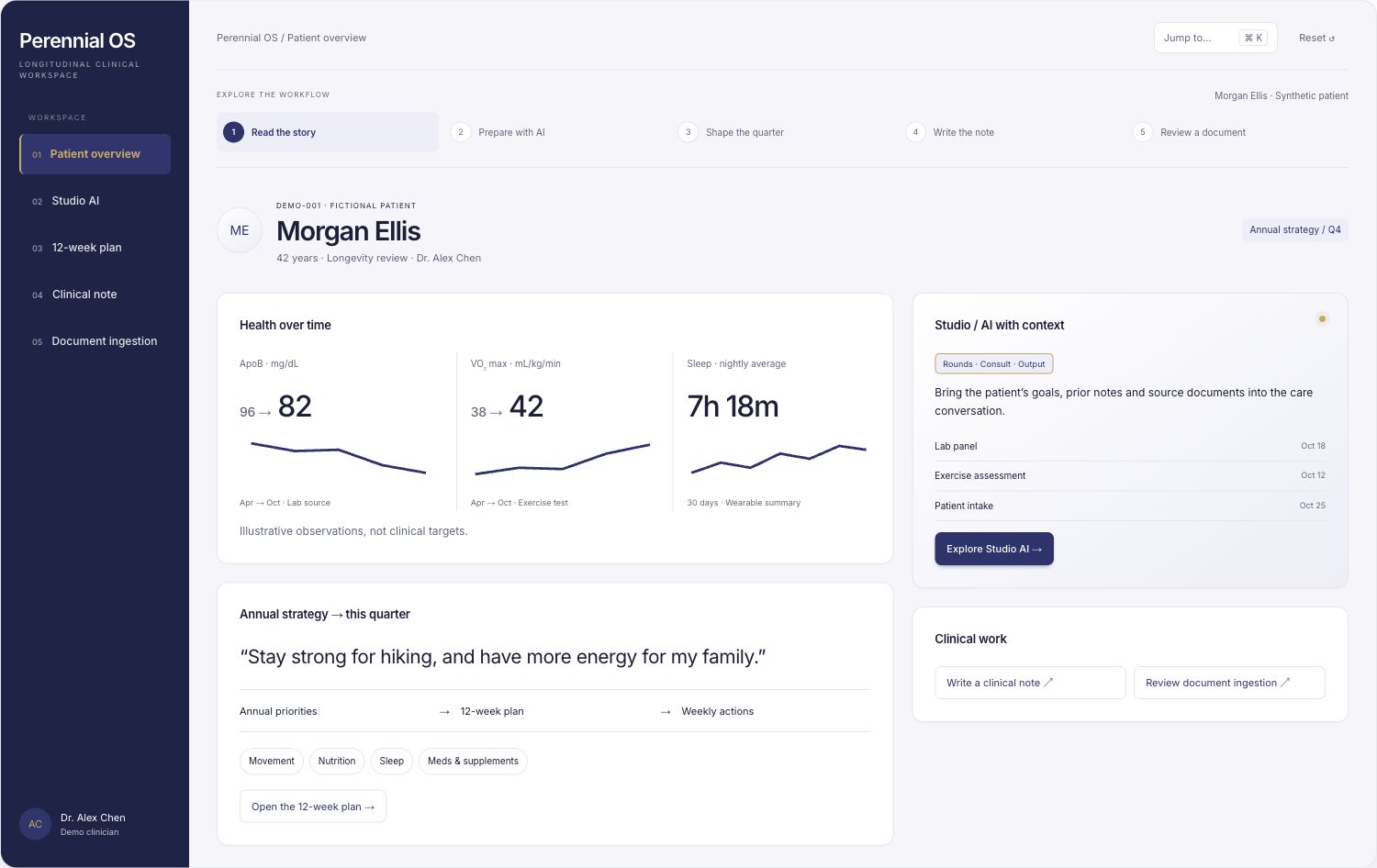Click the status dot in Studio card
The image size is (1377, 868).
pyautogui.click(x=1322, y=319)
